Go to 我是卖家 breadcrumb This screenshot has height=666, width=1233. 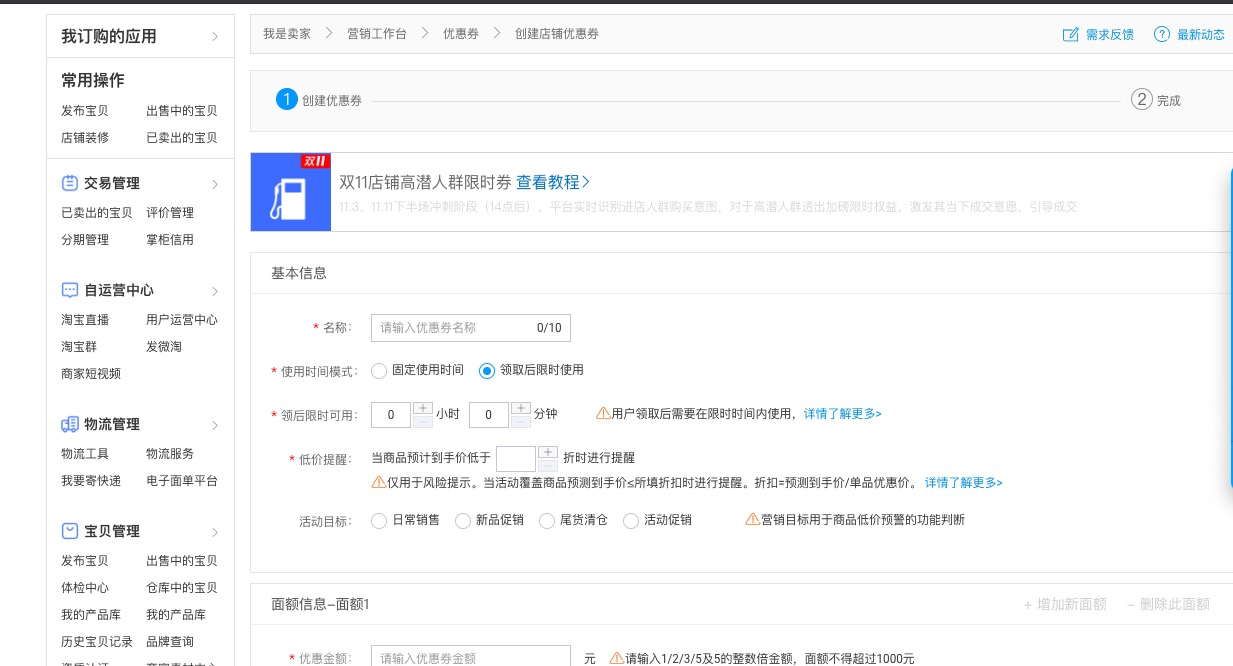click(x=287, y=34)
